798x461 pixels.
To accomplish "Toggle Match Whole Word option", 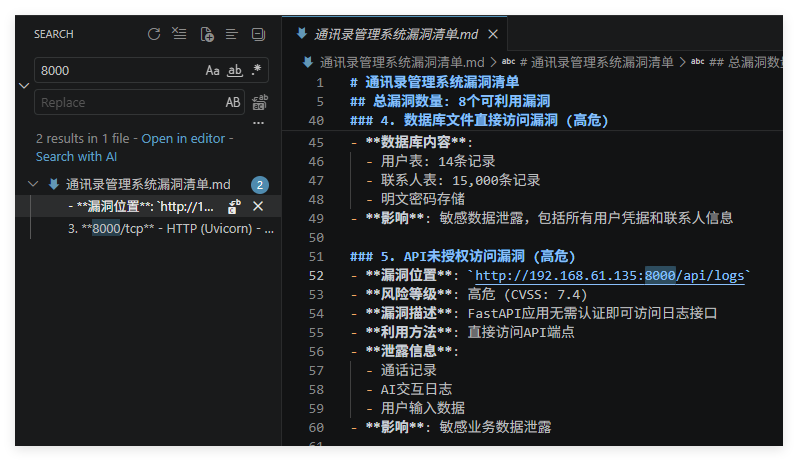I will 235,70.
